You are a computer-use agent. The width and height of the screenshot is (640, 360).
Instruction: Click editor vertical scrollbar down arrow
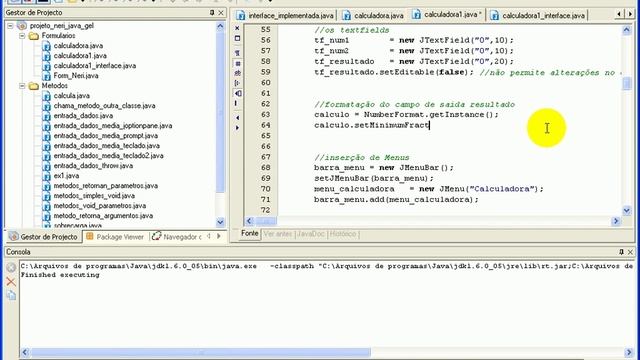point(627,211)
